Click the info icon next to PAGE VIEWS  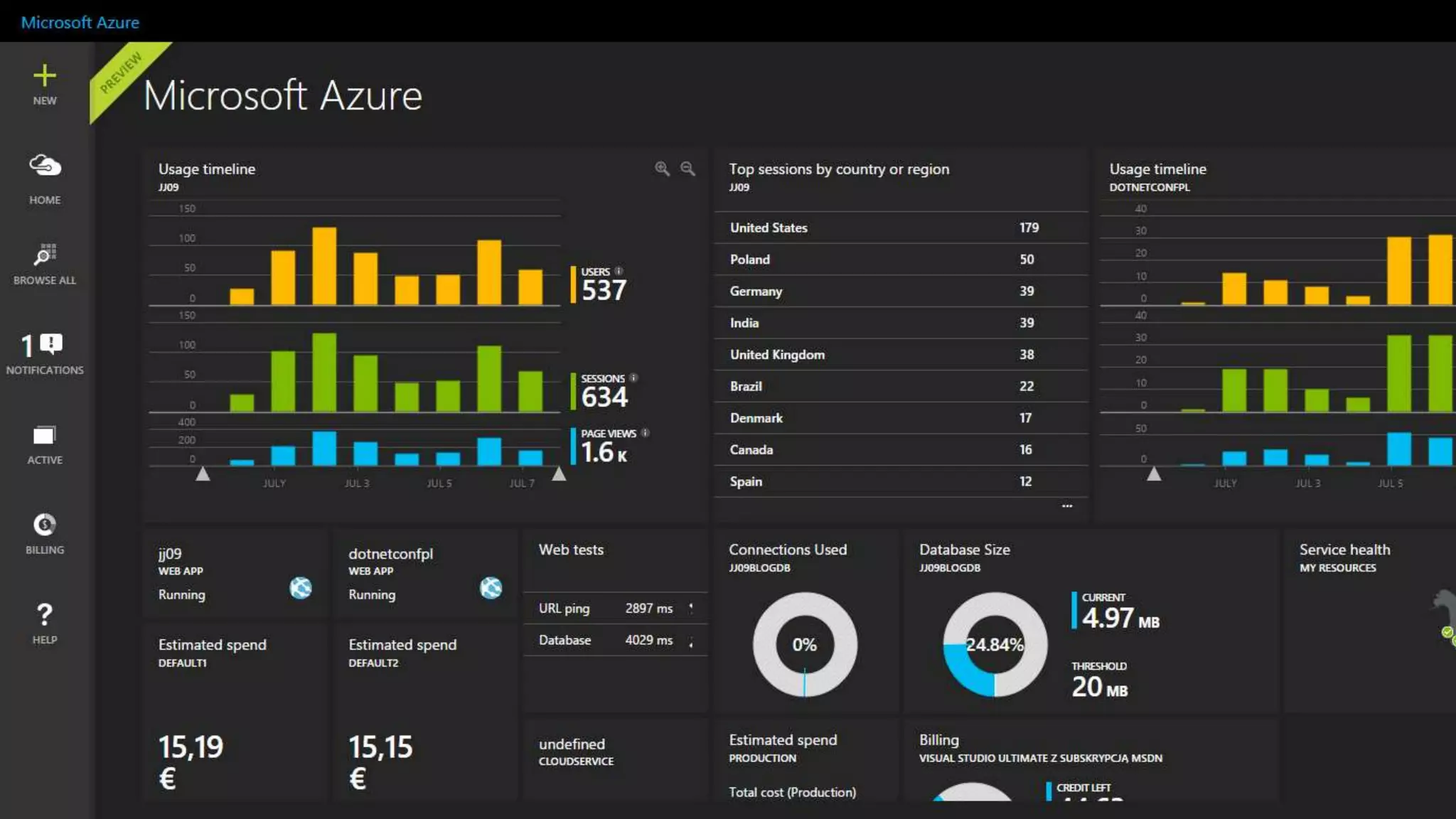(645, 432)
